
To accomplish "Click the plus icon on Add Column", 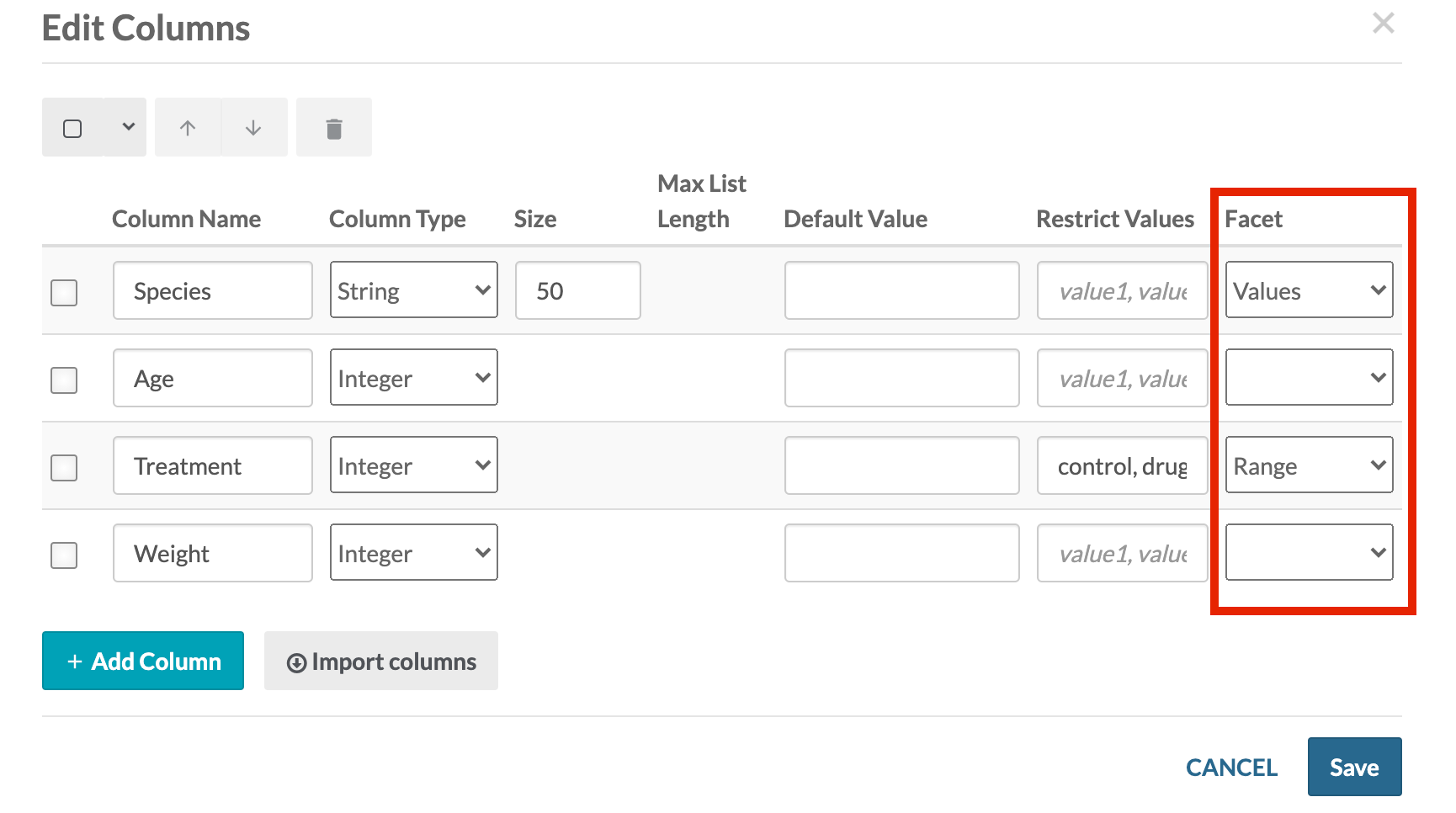I will pyautogui.click(x=74, y=662).
